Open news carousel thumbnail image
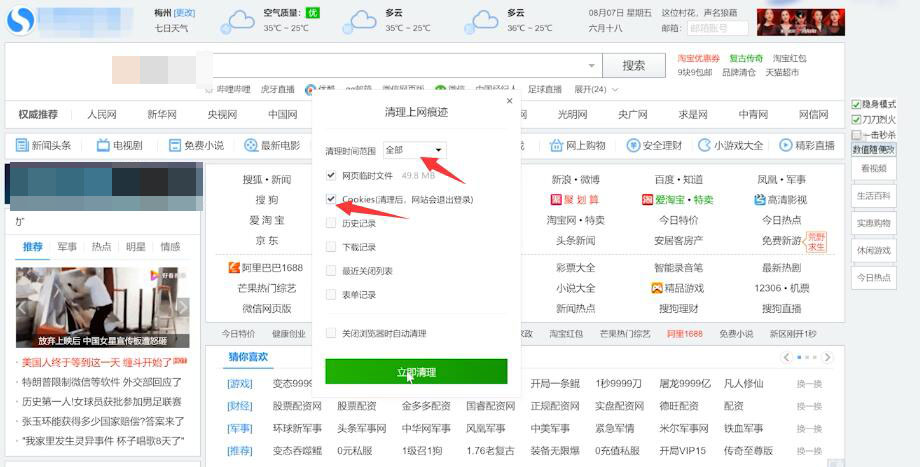920x467 pixels. coord(103,307)
